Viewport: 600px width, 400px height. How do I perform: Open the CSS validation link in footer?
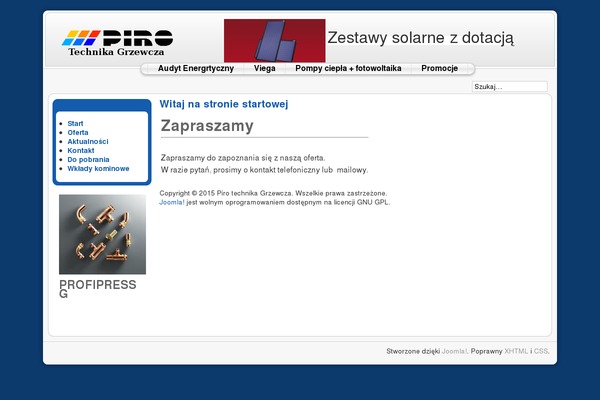click(x=541, y=351)
